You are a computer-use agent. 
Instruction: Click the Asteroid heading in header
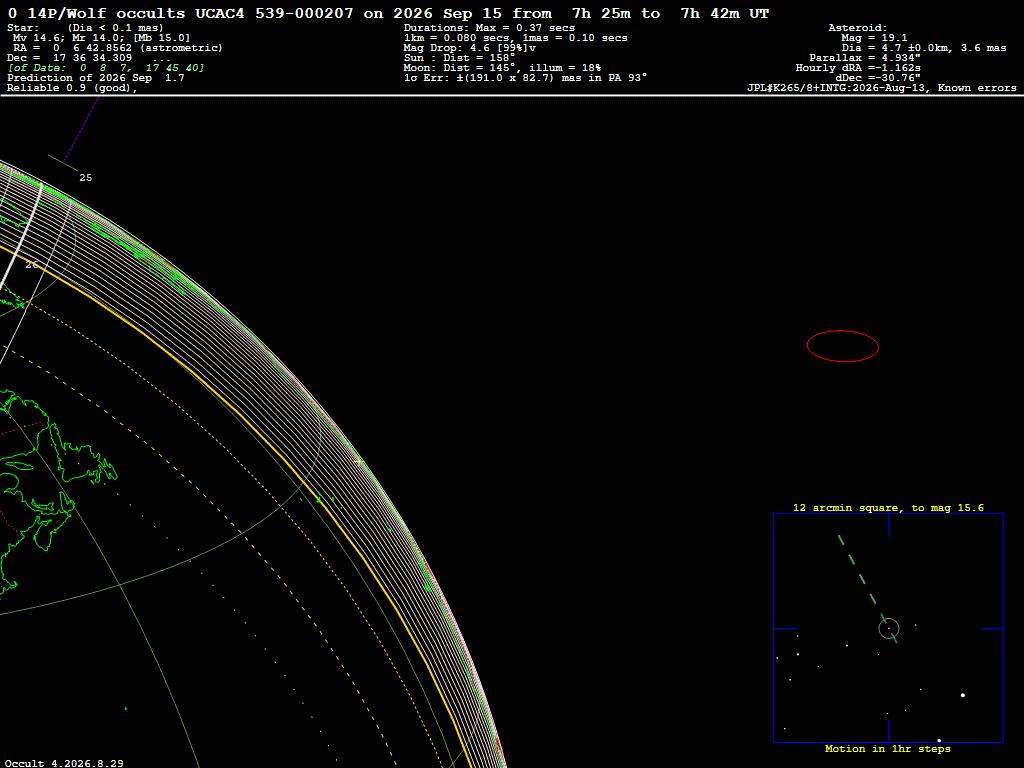click(x=857, y=28)
